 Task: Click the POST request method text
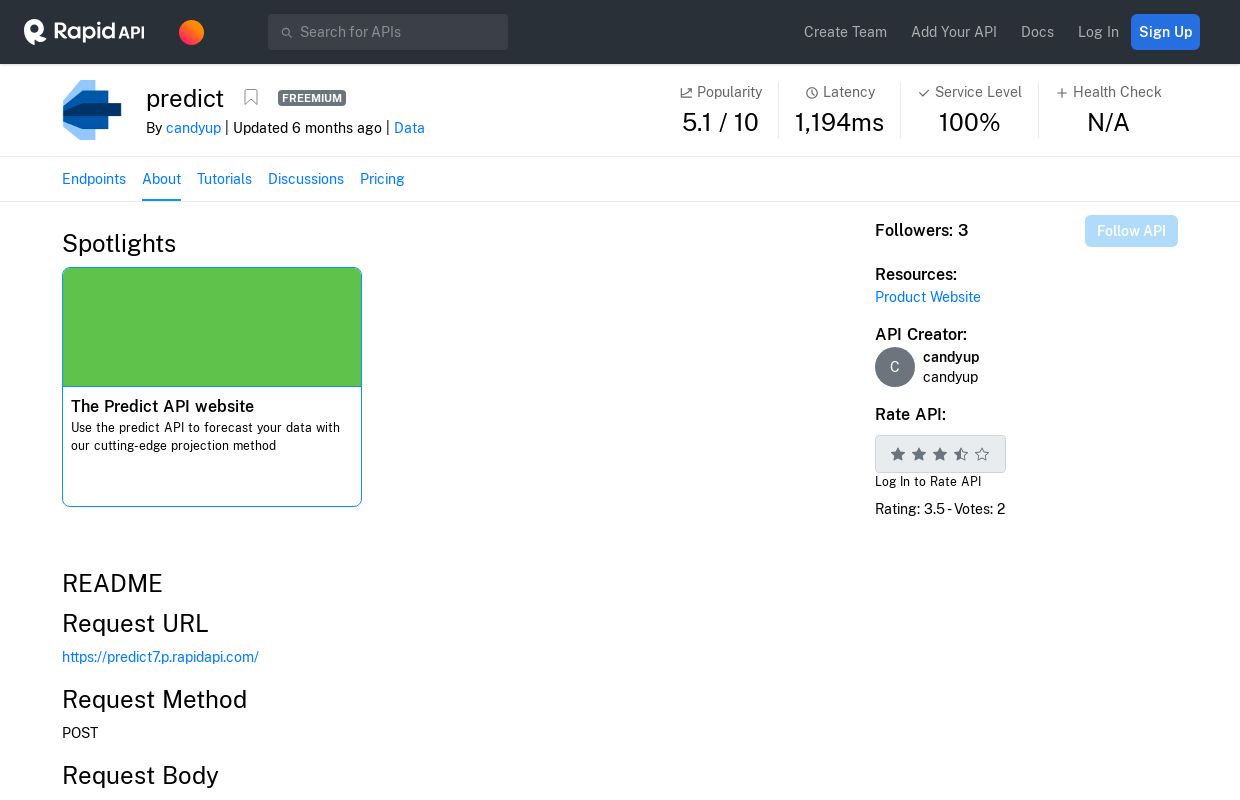80,733
